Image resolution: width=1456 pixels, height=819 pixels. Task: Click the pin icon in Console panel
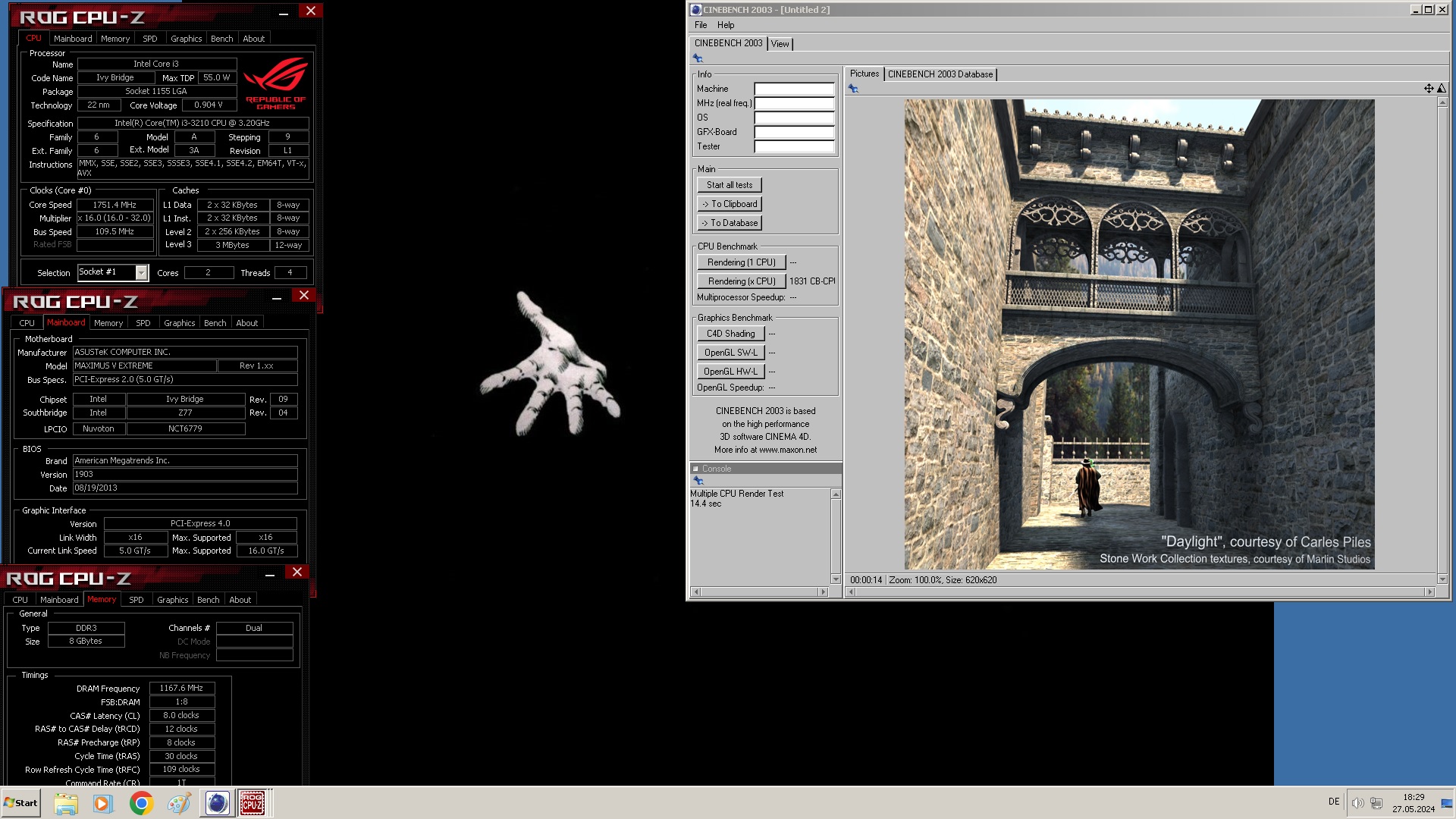tap(698, 481)
